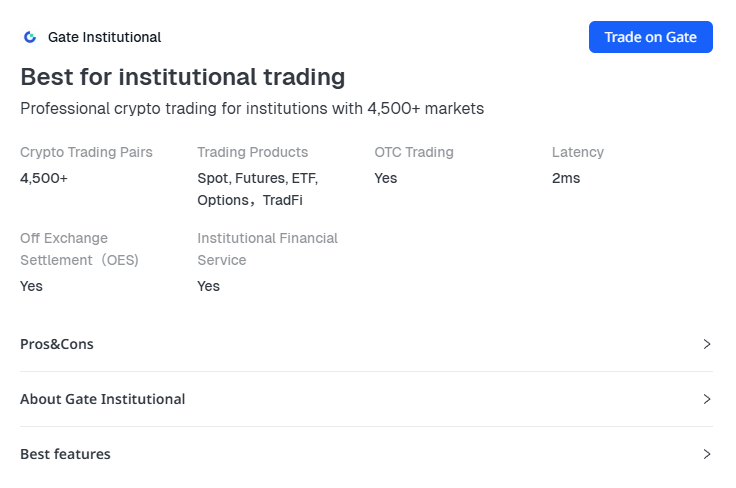
Task: Click the Gate Institutional brand name
Action: pos(104,37)
